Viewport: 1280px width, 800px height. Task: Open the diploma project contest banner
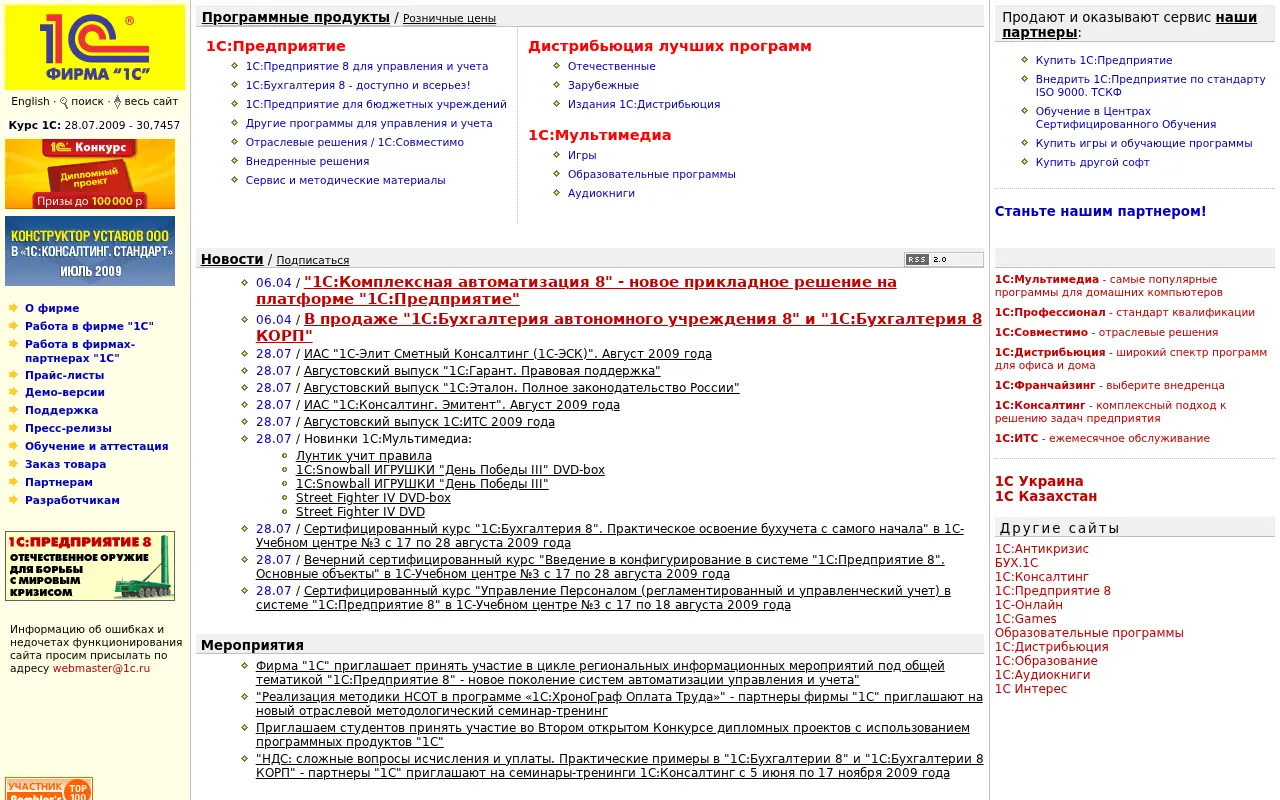pos(90,174)
